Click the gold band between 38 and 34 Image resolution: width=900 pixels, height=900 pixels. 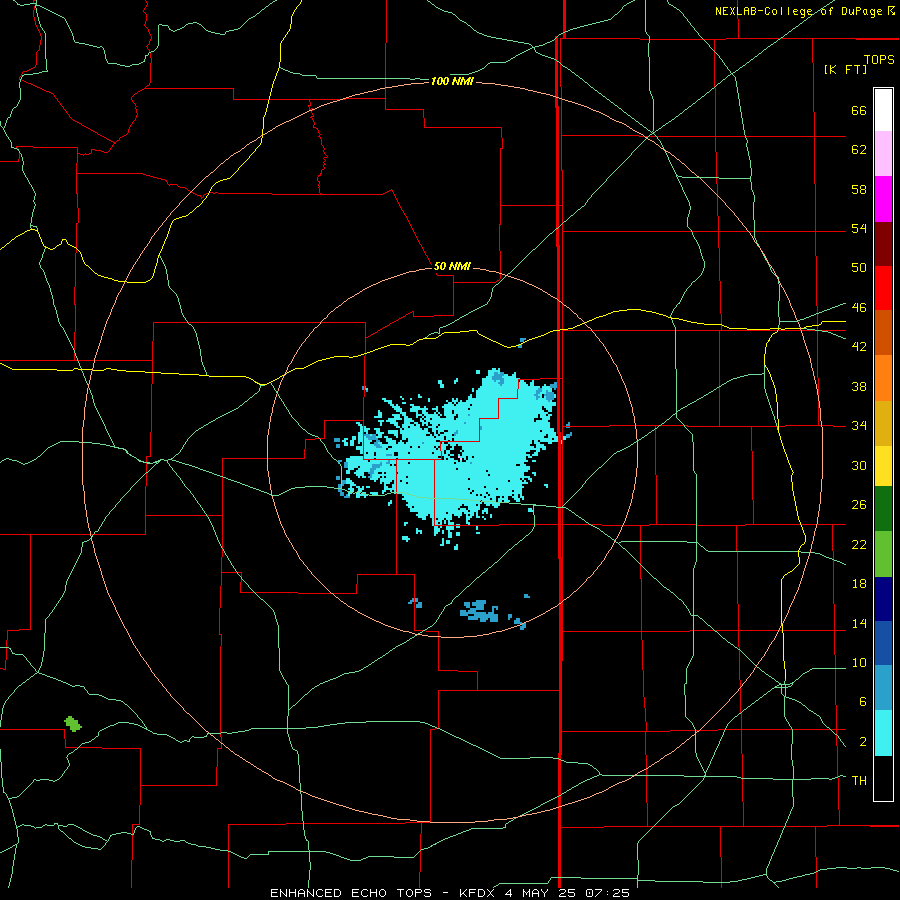[883, 423]
